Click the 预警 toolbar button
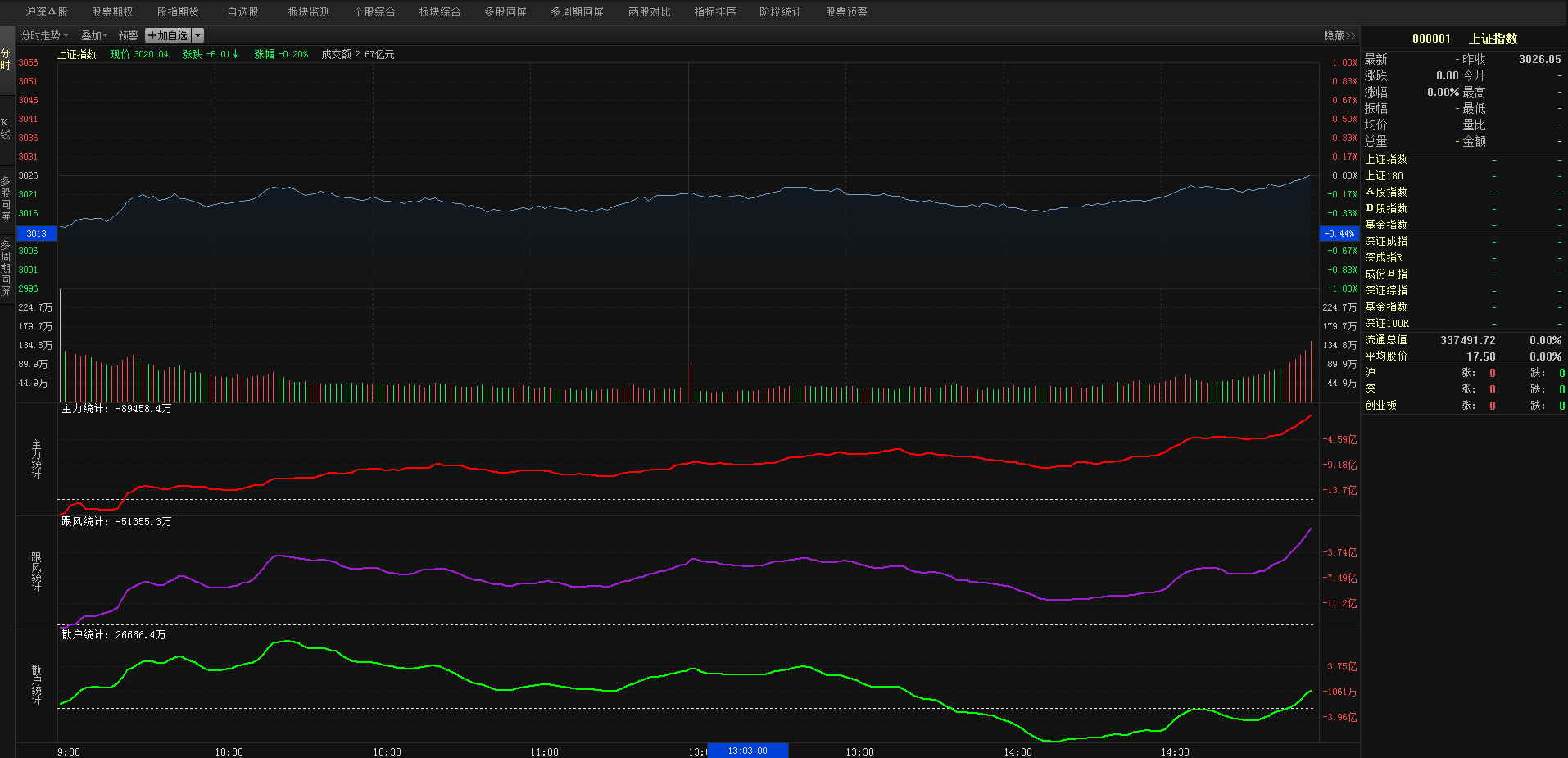The image size is (1568, 758). (129, 35)
